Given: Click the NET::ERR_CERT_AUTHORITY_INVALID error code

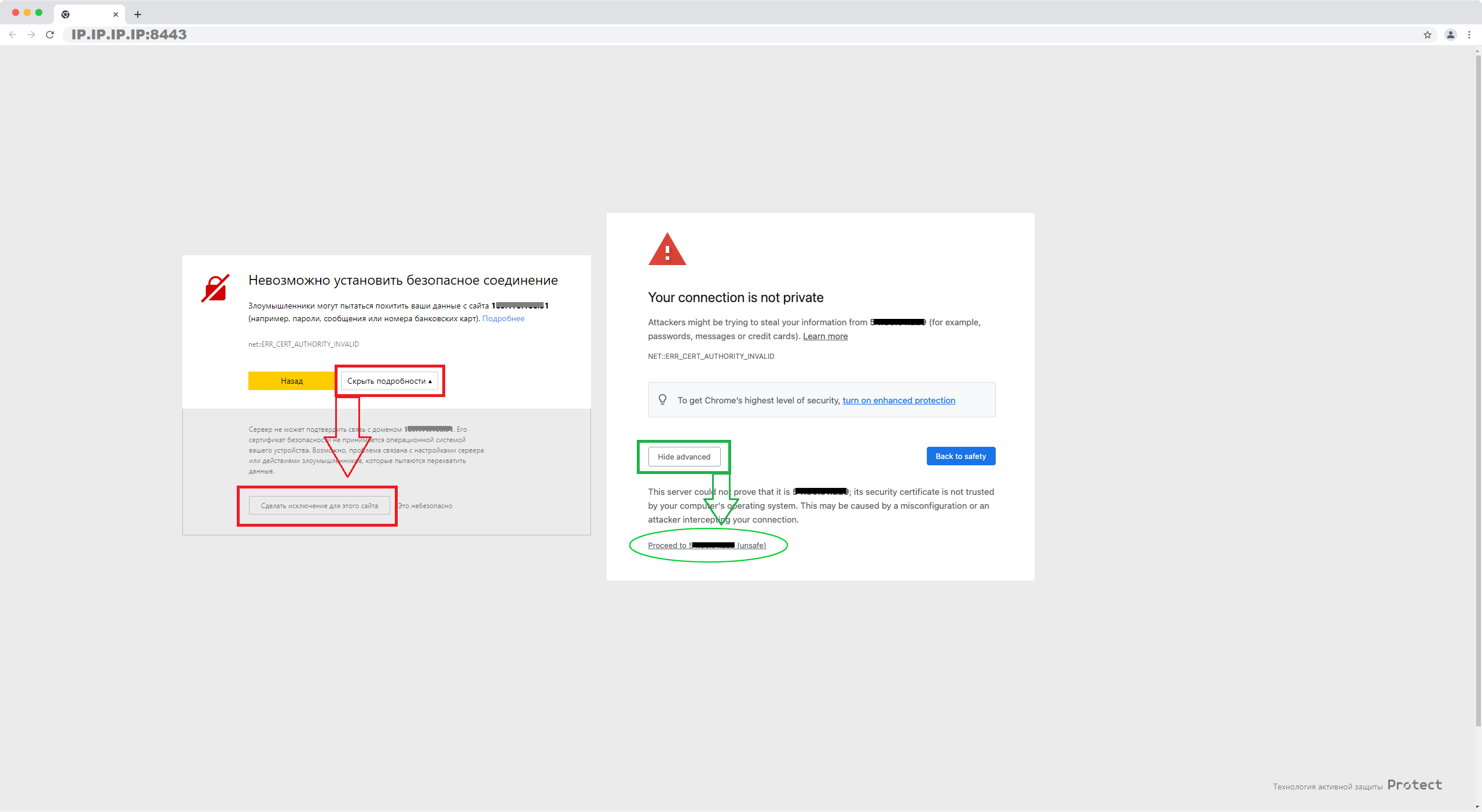Looking at the screenshot, I should (x=711, y=357).
